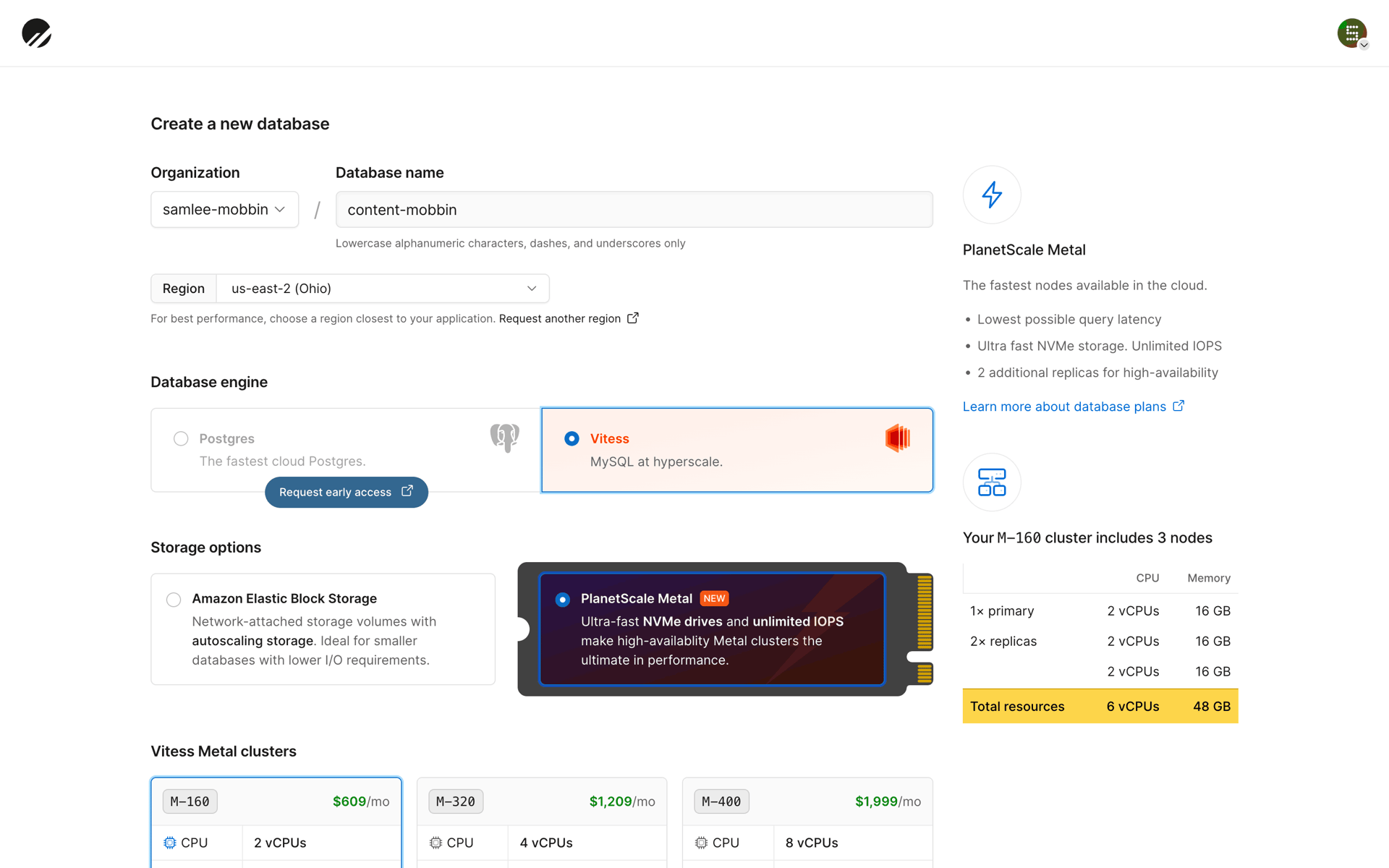Viewport: 1389px width, 868px height.
Task: Click the table's CPU column header
Action: [1147, 578]
